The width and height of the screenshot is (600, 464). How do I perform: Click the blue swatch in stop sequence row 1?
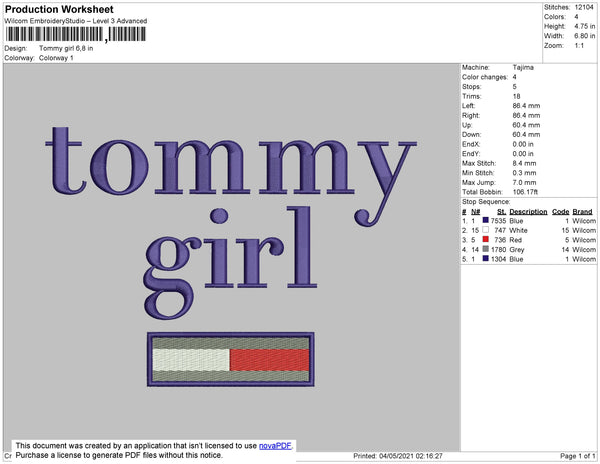(x=486, y=220)
